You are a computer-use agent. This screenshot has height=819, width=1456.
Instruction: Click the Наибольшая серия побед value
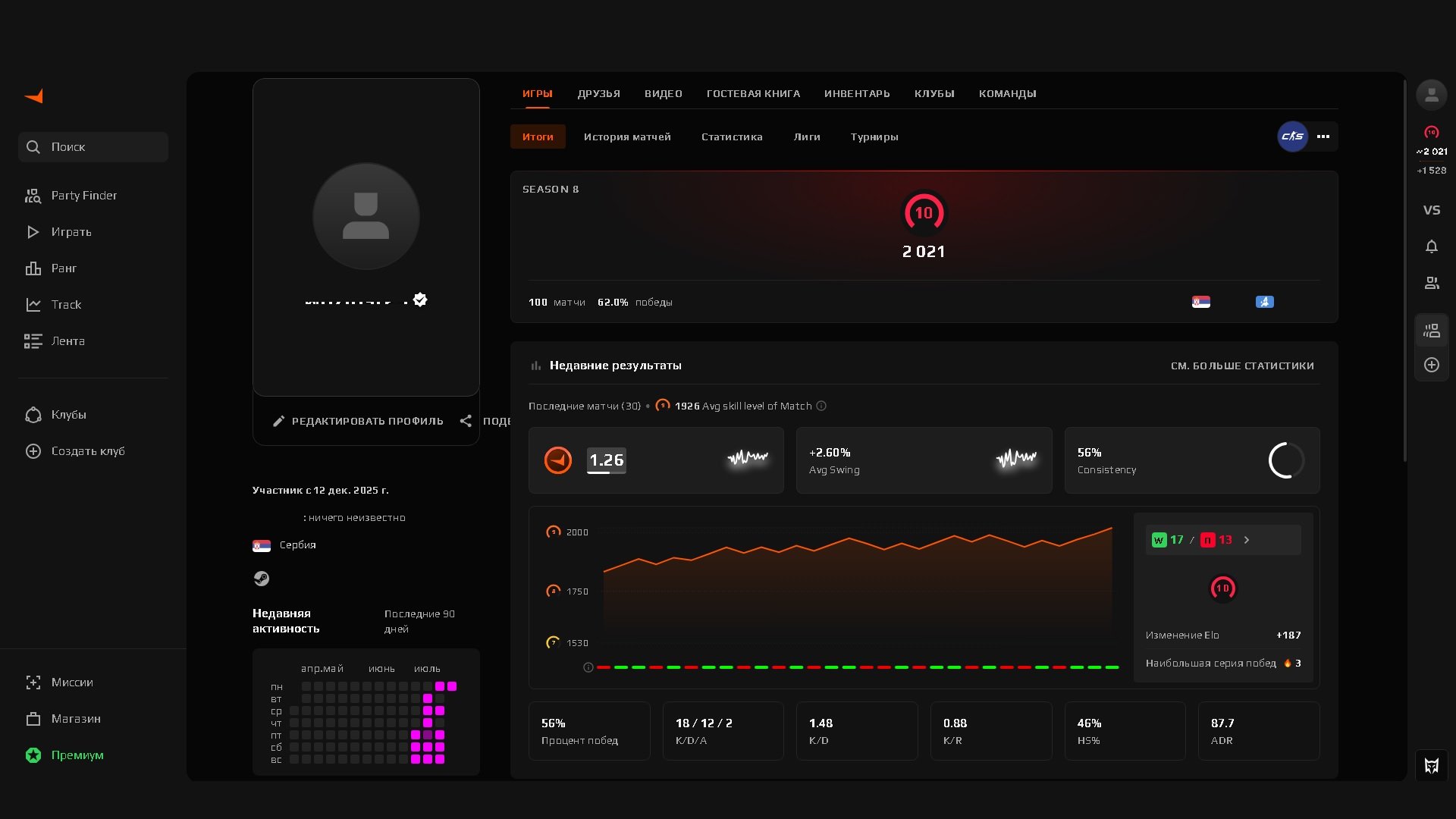click(x=1293, y=664)
